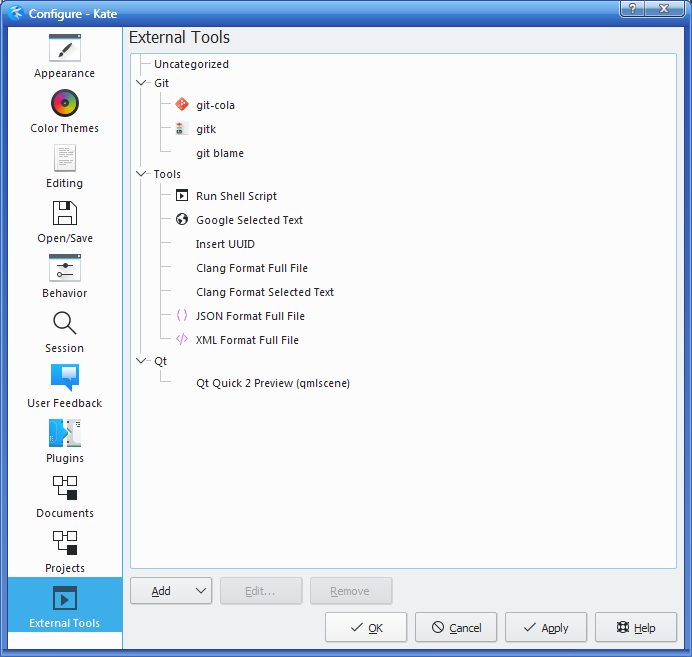Select the Google Selected Text label
The image size is (692, 657).
(x=249, y=220)
